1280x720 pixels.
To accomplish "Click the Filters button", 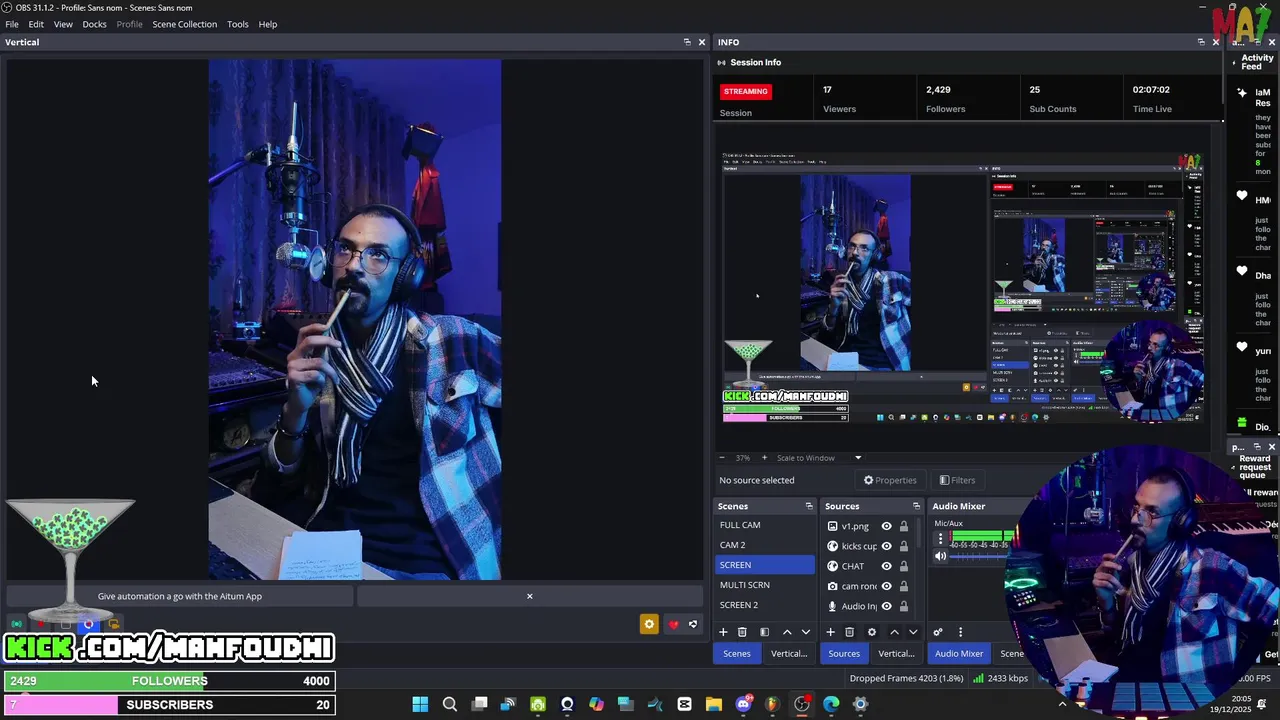I will pyautogui.click(x=957, y=480).
